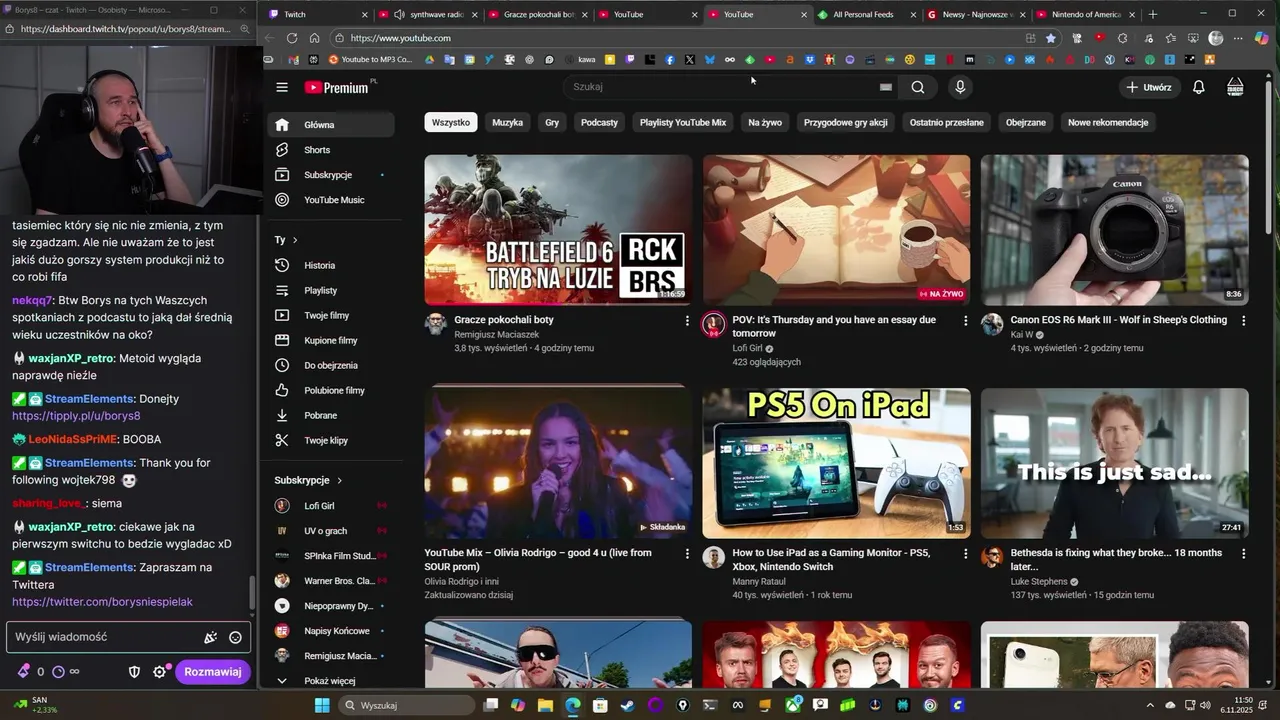Image resolution: width=1280 pixels, height=720 pixels.
Task: Open the PS5 On iPad video thumbnail
Action: pos(836,463)
